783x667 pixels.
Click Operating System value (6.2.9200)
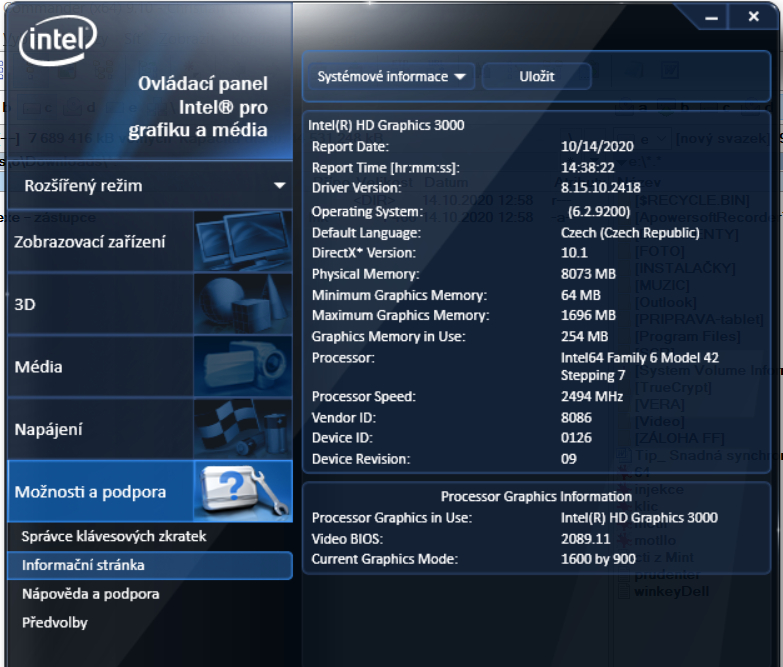599,212
